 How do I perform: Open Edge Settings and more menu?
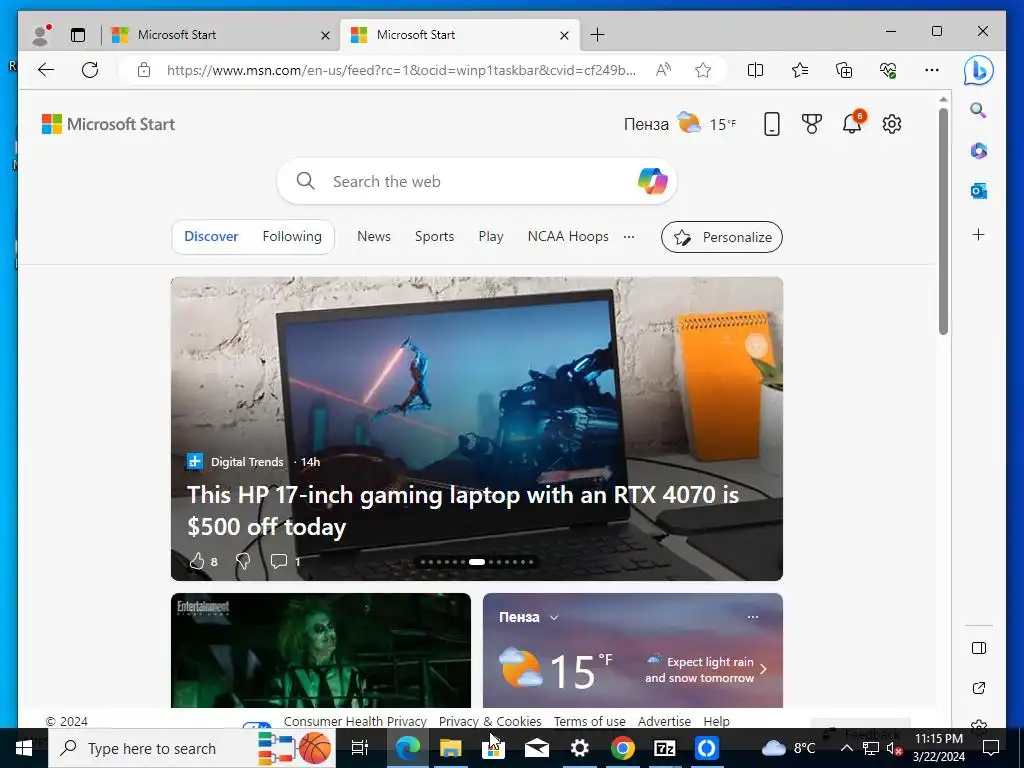click(x=932, y=70)
